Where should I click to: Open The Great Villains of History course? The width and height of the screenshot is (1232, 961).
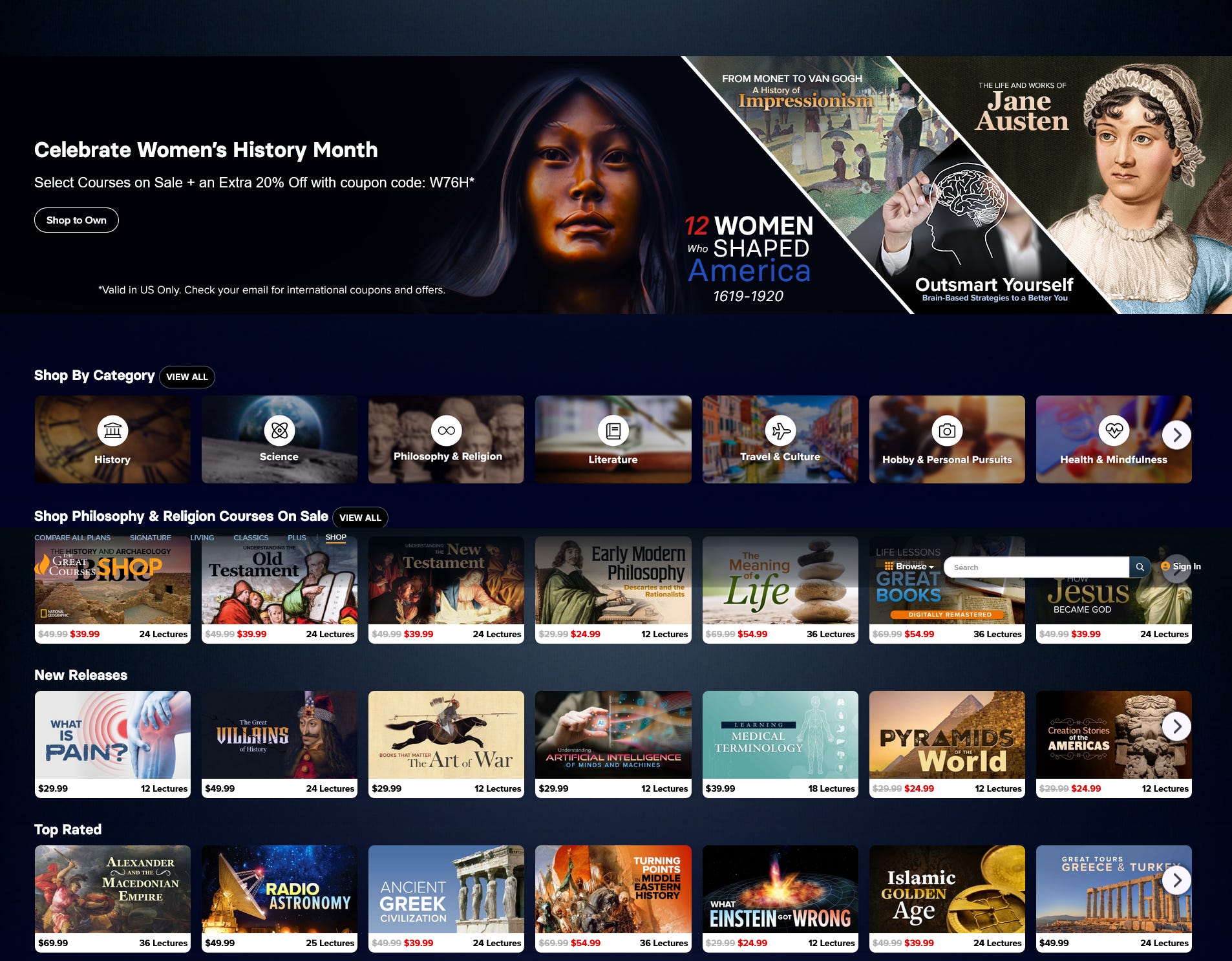tap(279, 744)
